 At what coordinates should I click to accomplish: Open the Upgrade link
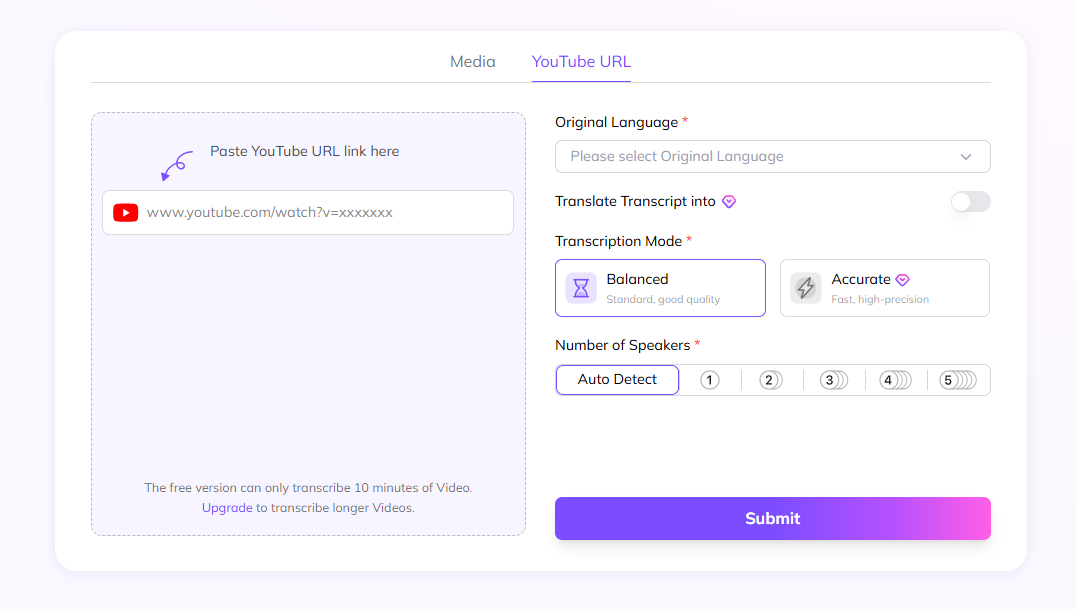coord(227,507)
